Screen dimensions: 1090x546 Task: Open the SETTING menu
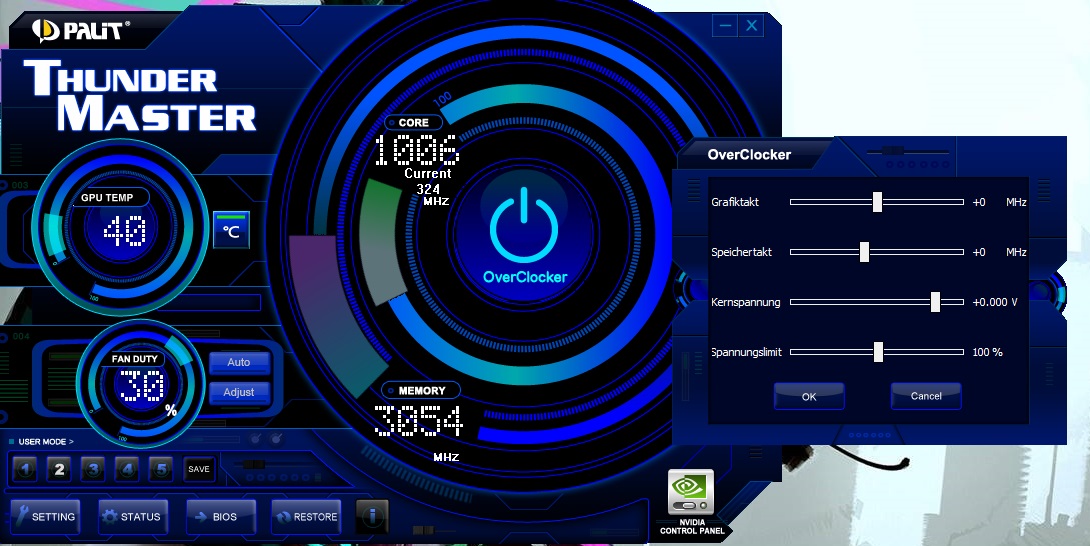(x=45, y=517)
